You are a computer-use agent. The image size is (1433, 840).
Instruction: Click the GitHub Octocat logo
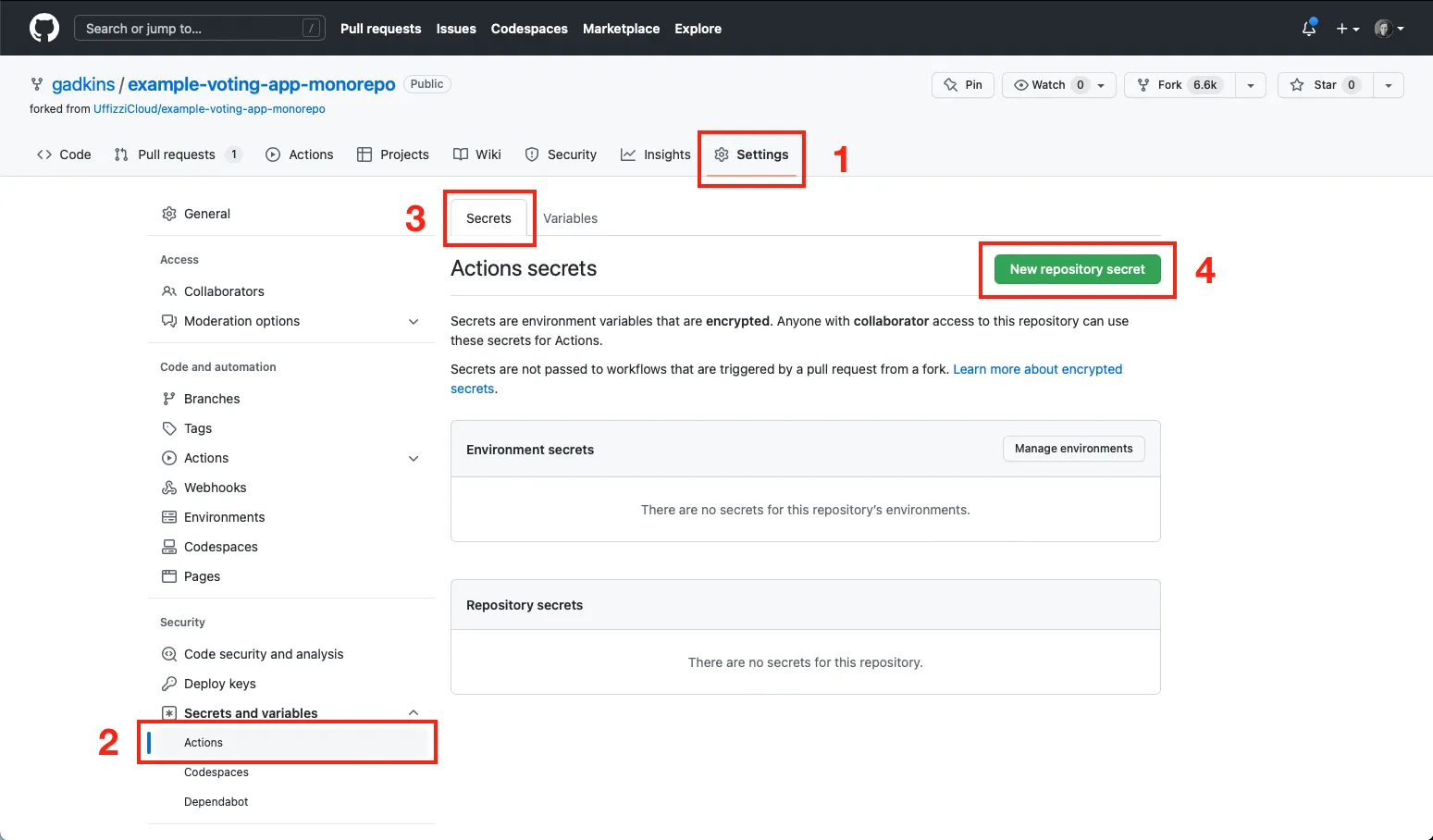point(43,28)
